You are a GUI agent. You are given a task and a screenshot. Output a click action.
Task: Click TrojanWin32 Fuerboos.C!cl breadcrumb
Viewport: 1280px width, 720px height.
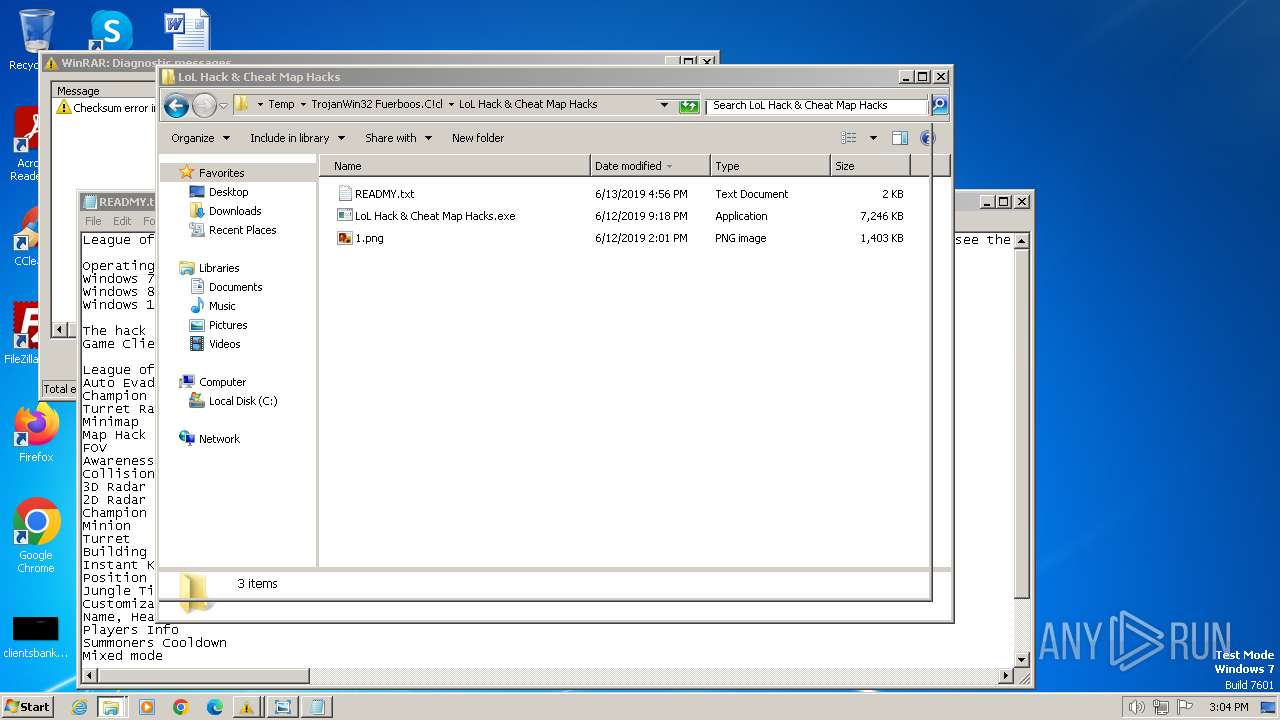(x=377, y=104)
